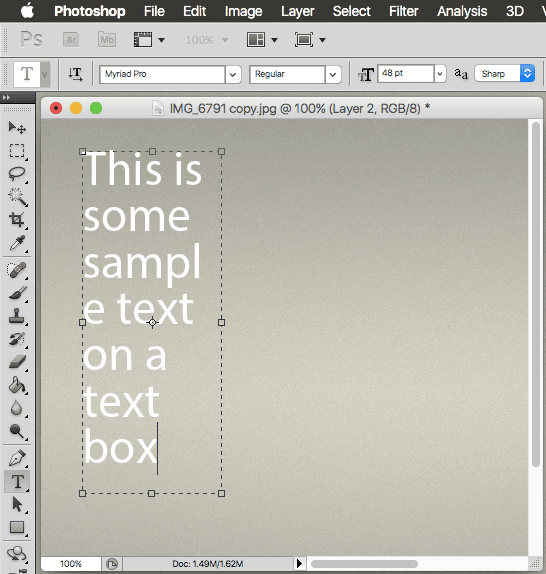
Task: Open the Apple menu
Action: pos(27,11)
